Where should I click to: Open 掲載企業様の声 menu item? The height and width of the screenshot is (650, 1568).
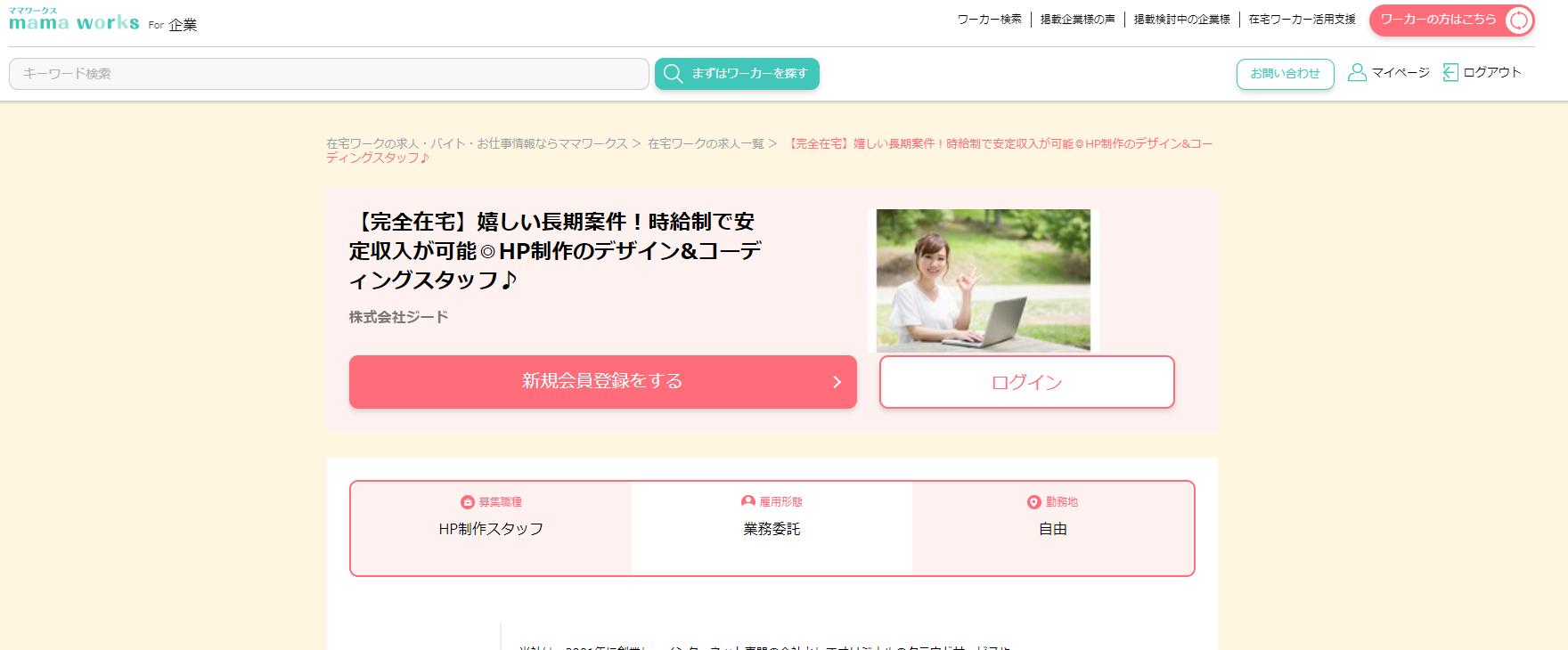(1077, 20)
